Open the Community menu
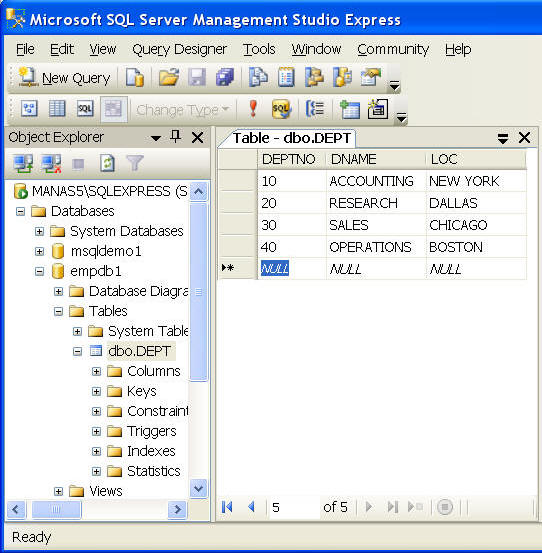 point(393,49)
